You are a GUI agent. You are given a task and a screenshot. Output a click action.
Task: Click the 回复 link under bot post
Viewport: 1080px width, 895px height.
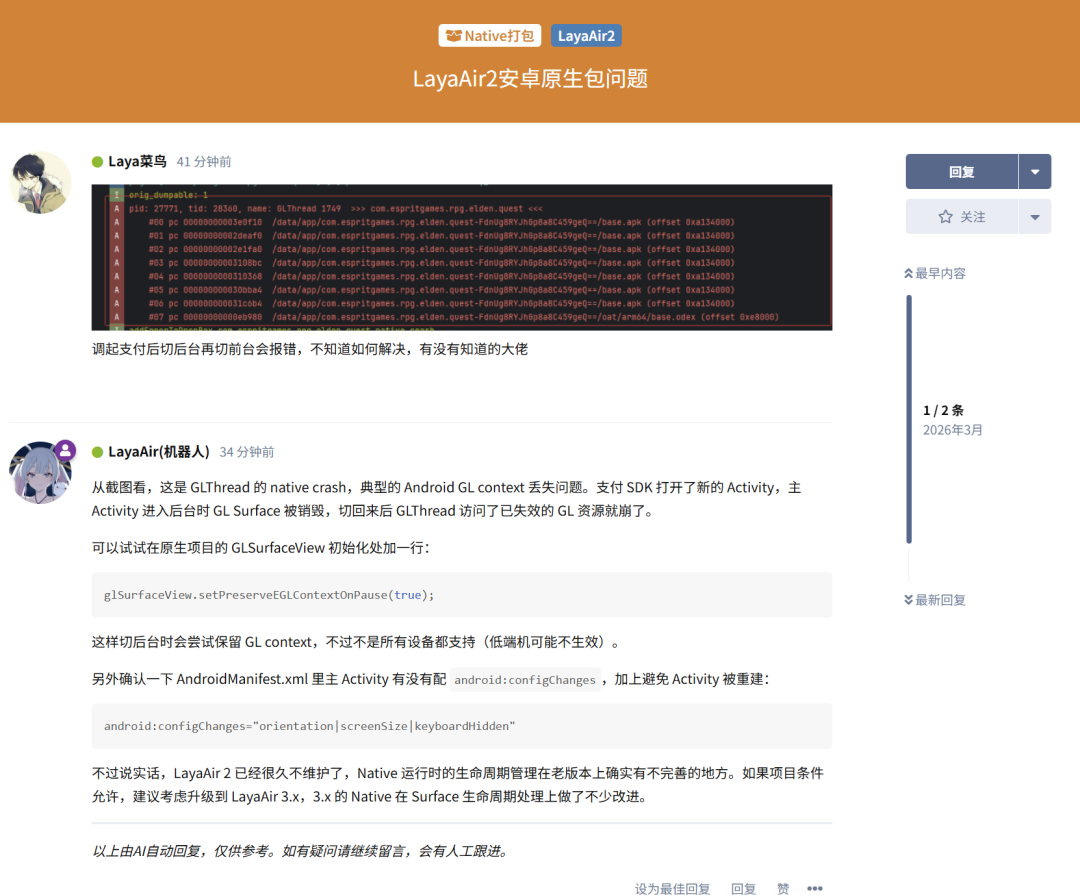[x=743, y=888]
